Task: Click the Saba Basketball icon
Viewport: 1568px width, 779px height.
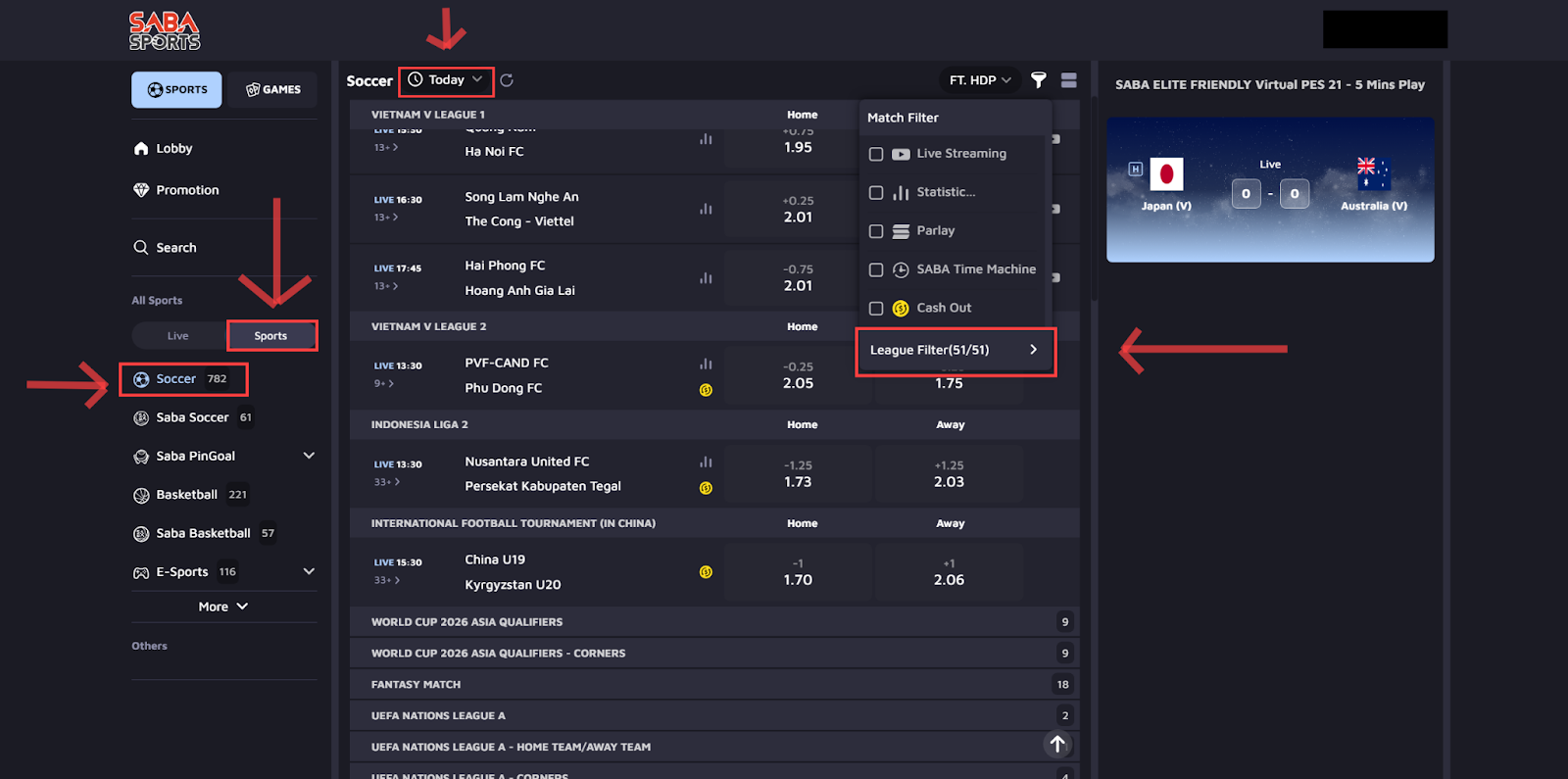Action: pyautogui.click(x=141, y=533)
